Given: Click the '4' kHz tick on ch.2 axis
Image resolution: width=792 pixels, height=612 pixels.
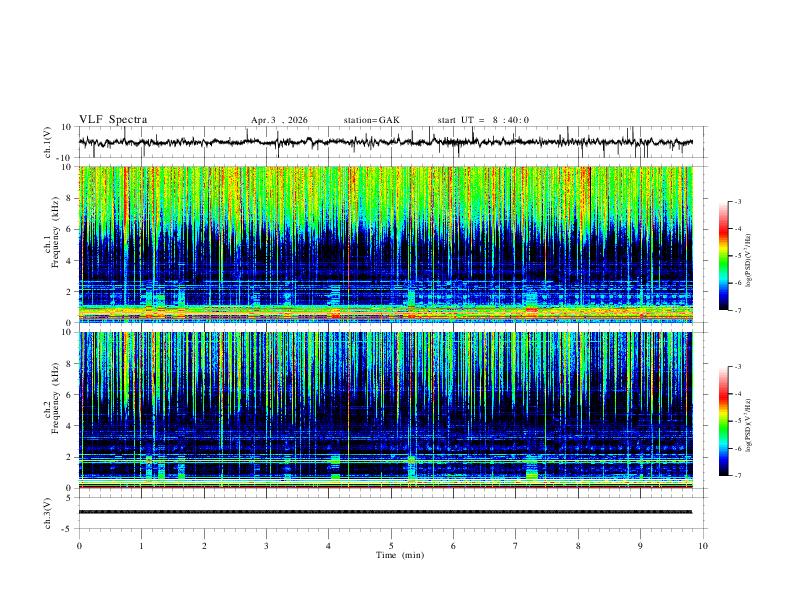Looking at the screenshot, I should (69, 426).
